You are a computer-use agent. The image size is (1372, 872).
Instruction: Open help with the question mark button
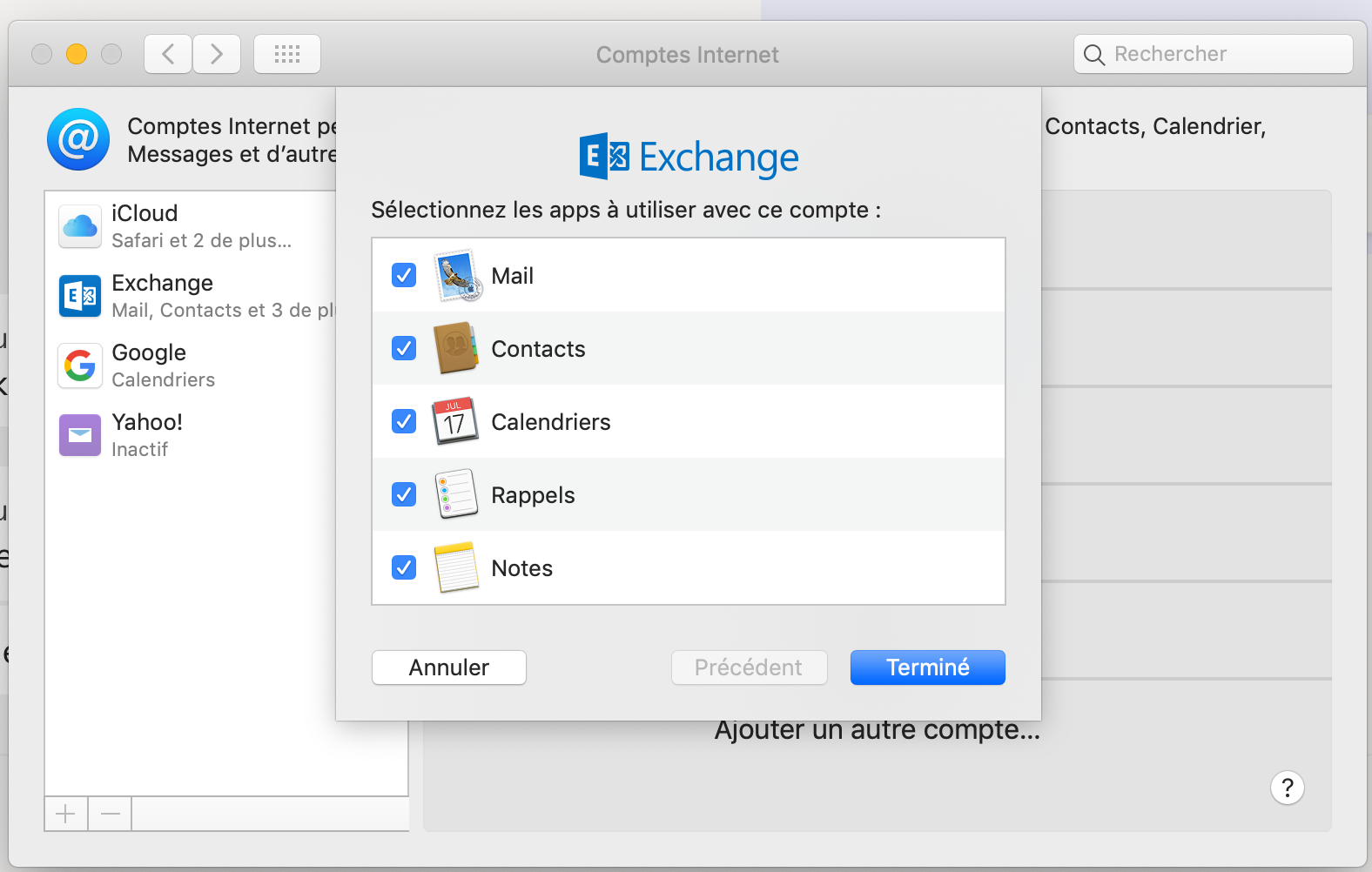coord(1287,788)
